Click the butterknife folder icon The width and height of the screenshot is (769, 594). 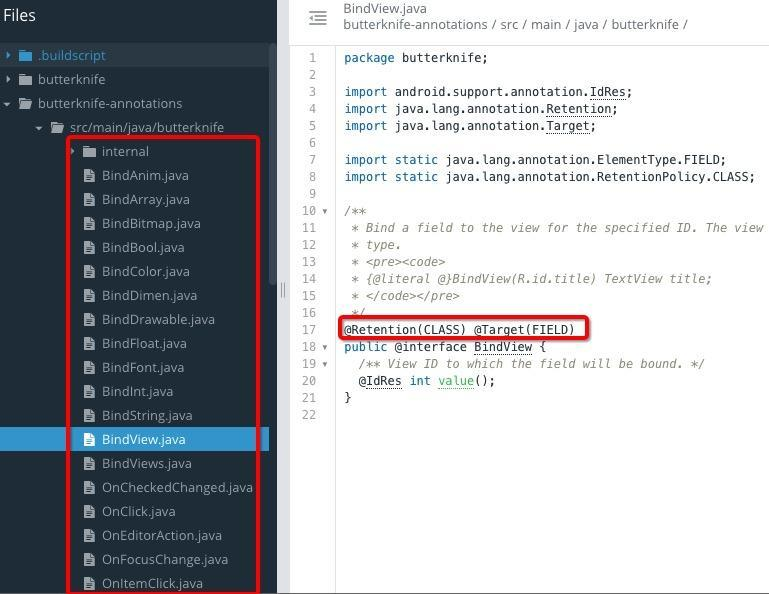pos(26,79)
